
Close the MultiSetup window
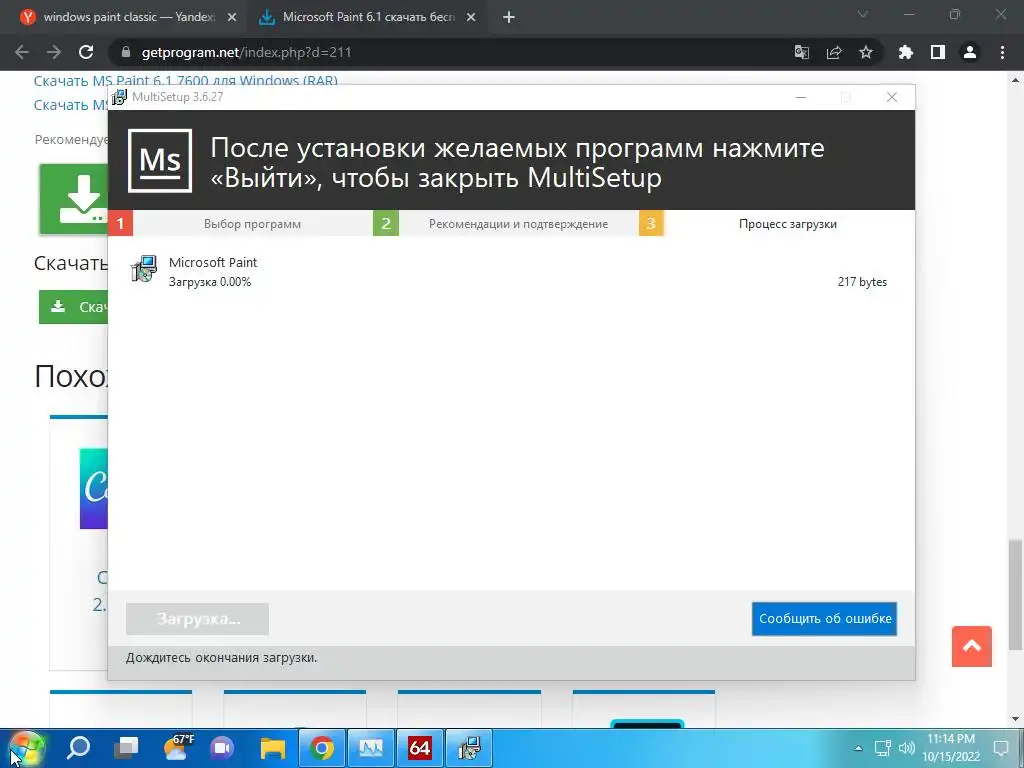pos(892,97)
